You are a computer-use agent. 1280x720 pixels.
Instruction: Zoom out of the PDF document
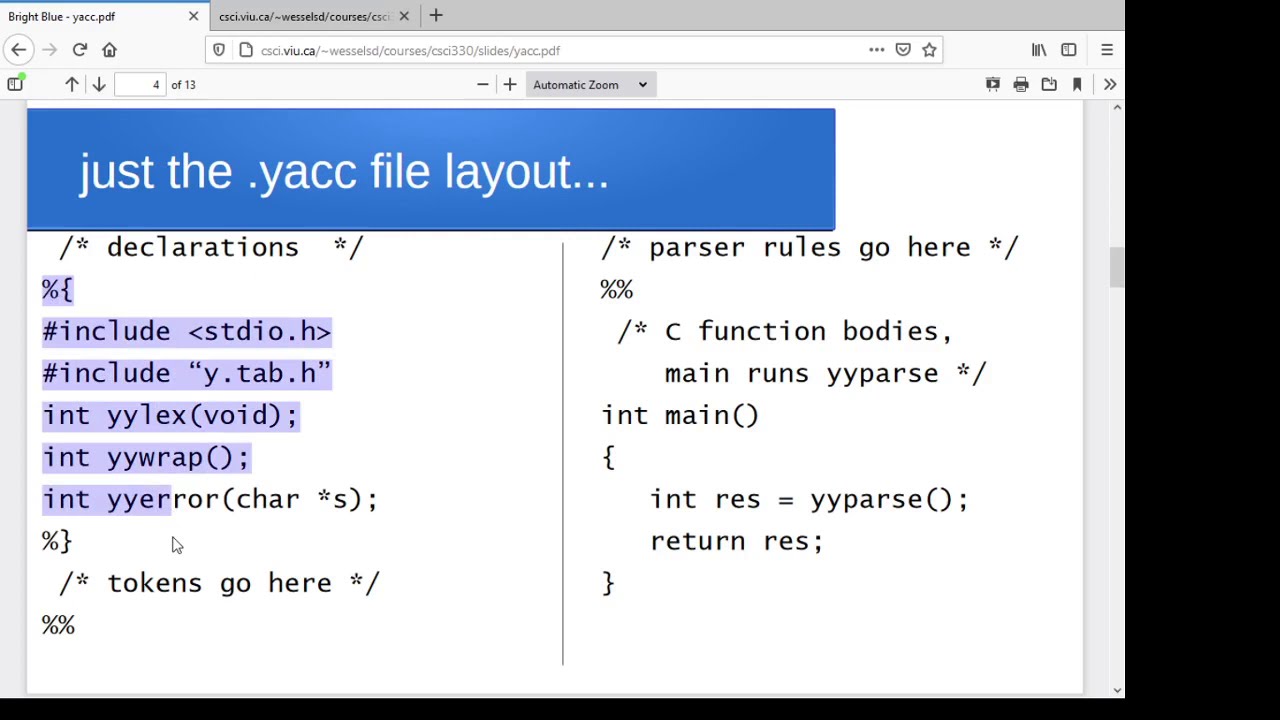(483, 85)
